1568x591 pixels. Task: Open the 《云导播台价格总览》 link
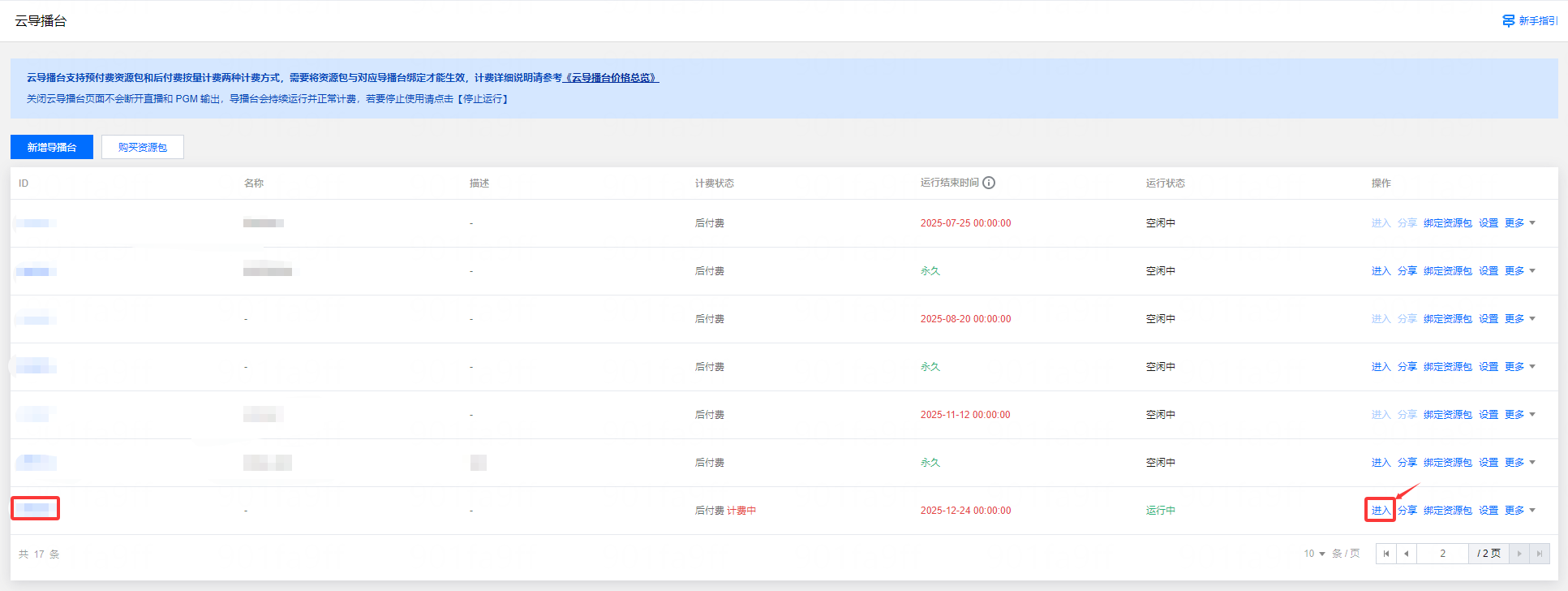tap(611, 78)
